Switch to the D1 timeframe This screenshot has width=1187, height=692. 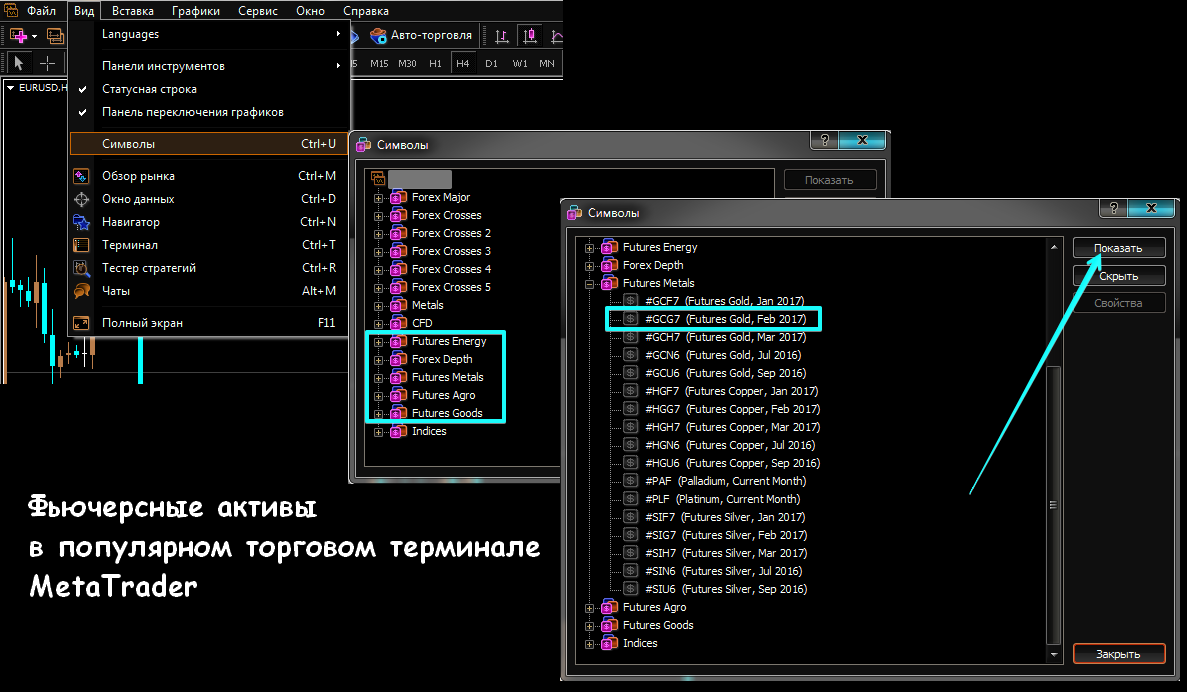pos(491,64)
